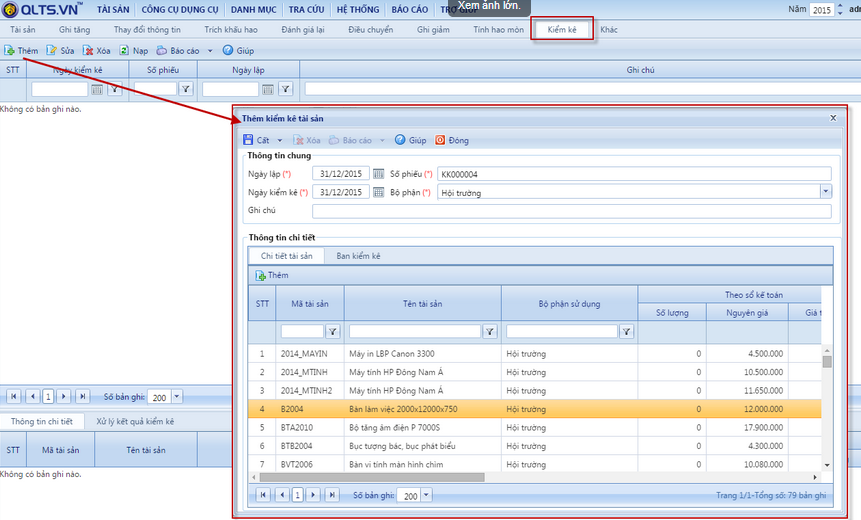This screenshot has width=861, height=520.
Task: Open CÔNG CỤ DỤNG CỤ menu
Action: (180, 9)
